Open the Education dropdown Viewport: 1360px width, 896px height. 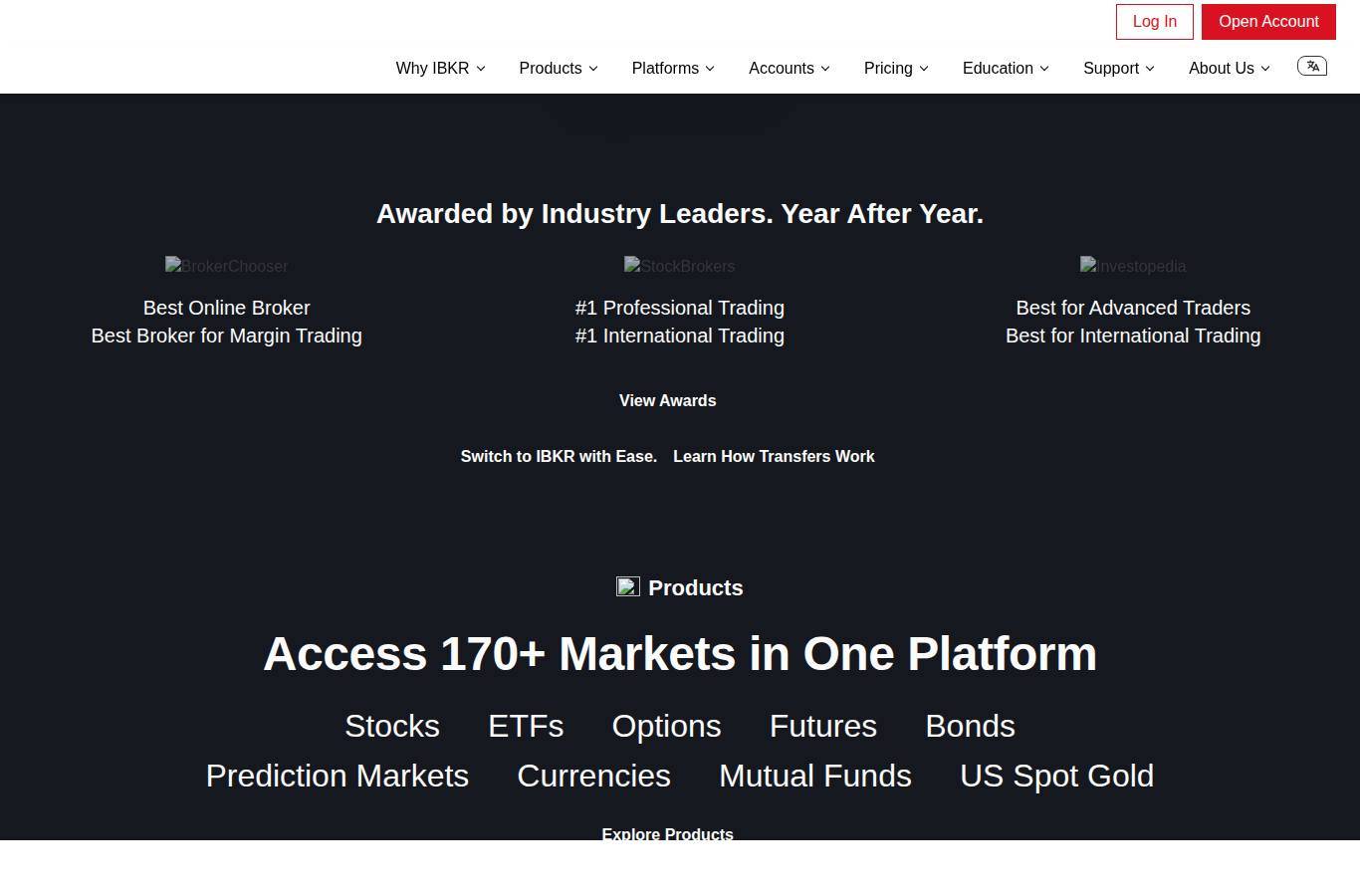click(x=1006, y=68)
